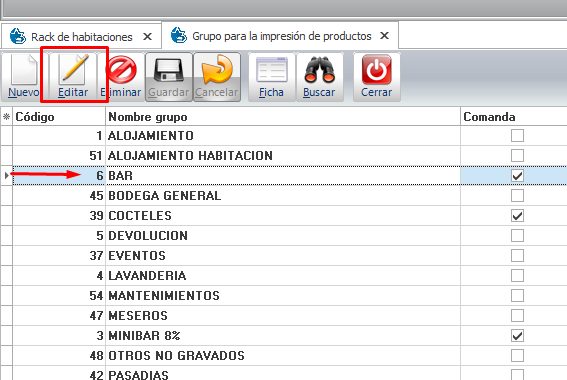The height and width of the screenshot is (380, 567).
Task: Toggle Comanda checkbox for EVENTOS
Action: [517, 256]
